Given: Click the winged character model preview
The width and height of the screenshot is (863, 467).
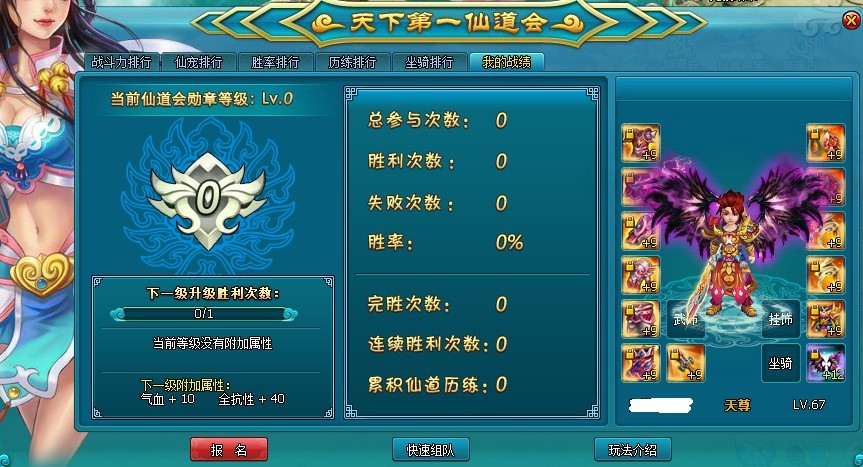Looking at the screenshot, I should (x=732, y=248).
